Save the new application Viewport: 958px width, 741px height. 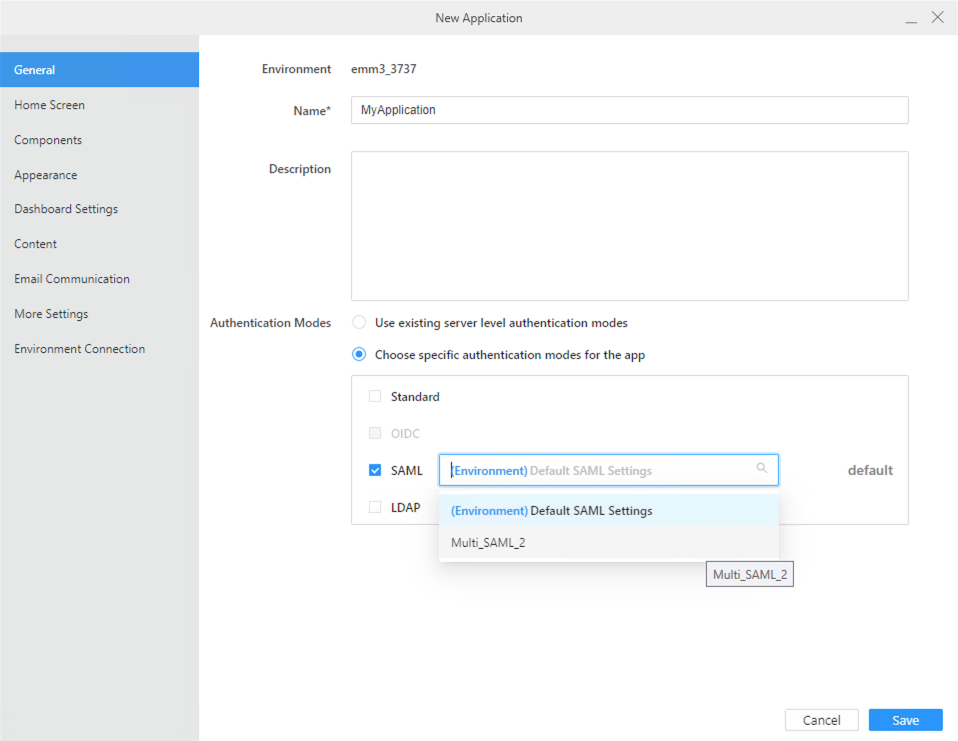[x=905, y=720]
